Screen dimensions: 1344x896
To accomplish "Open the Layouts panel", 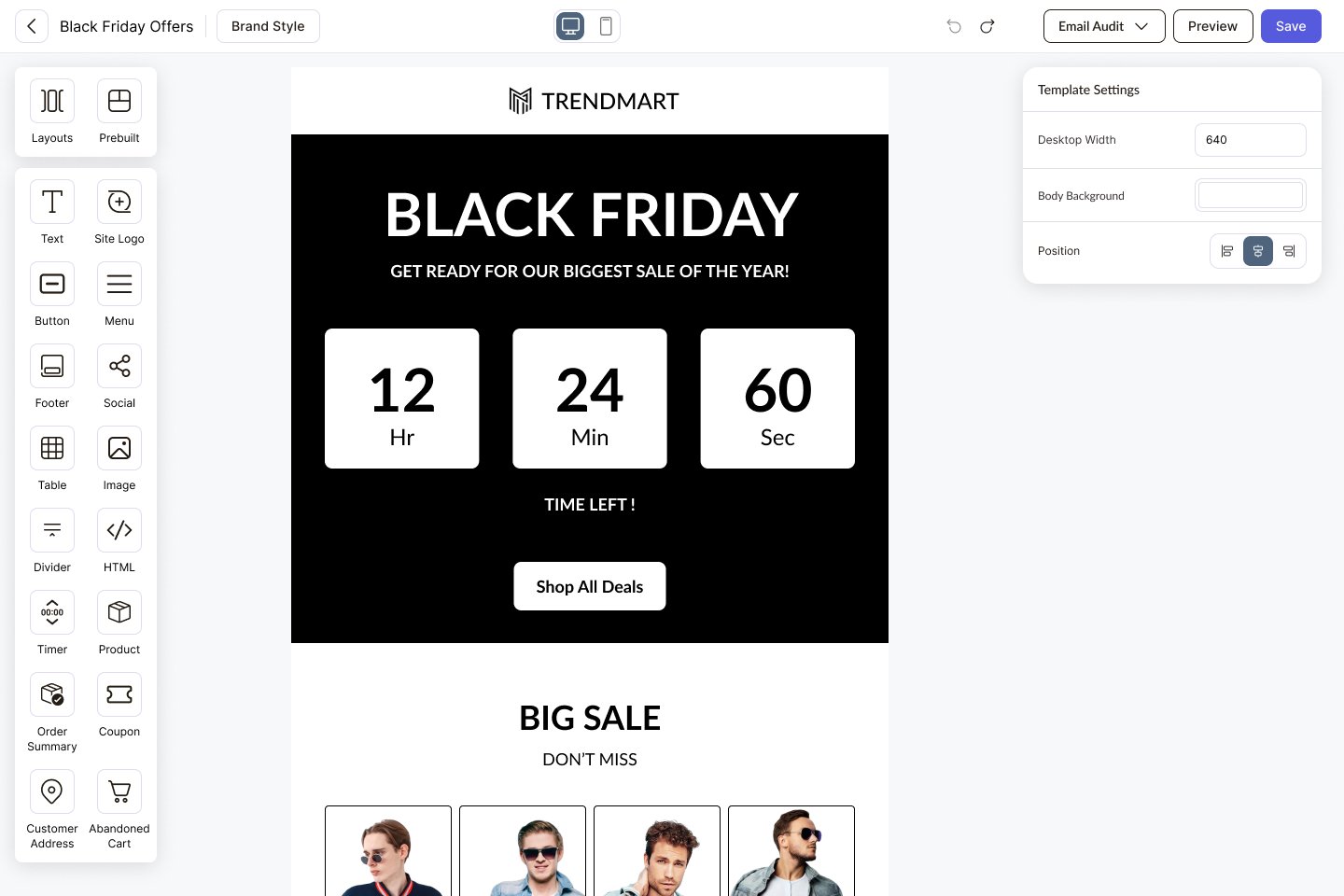I will (x=52, y=102).
